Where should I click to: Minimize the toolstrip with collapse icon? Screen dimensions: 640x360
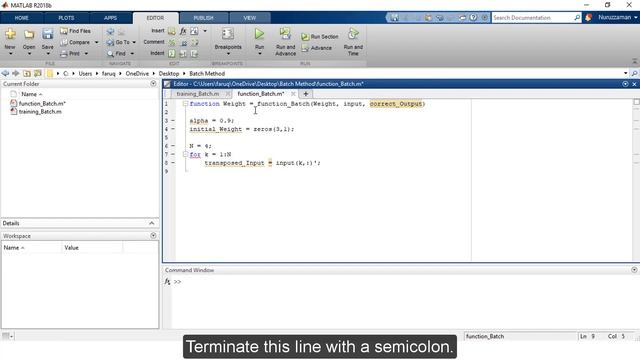tap(634, 61)
